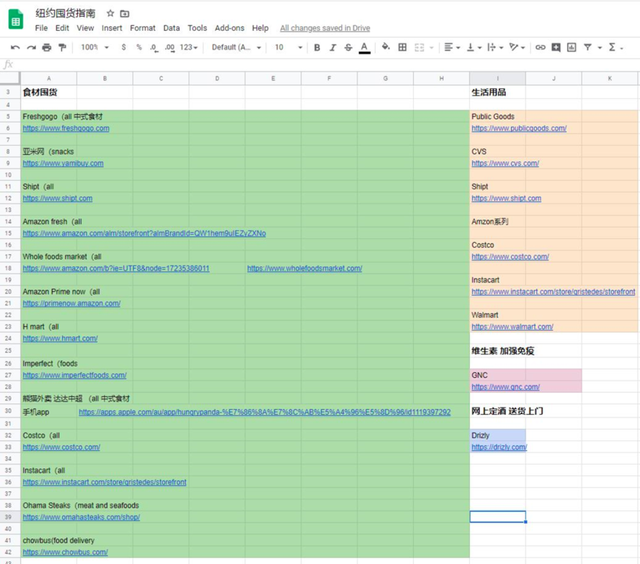Screen dimensions: 640x564
Task: Select row 39 header
Action: tap(10, 517)
